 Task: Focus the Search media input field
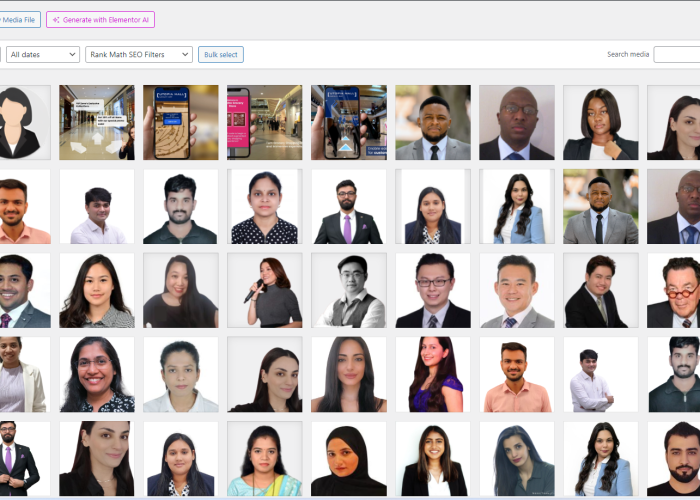click(x=677, y=54)
